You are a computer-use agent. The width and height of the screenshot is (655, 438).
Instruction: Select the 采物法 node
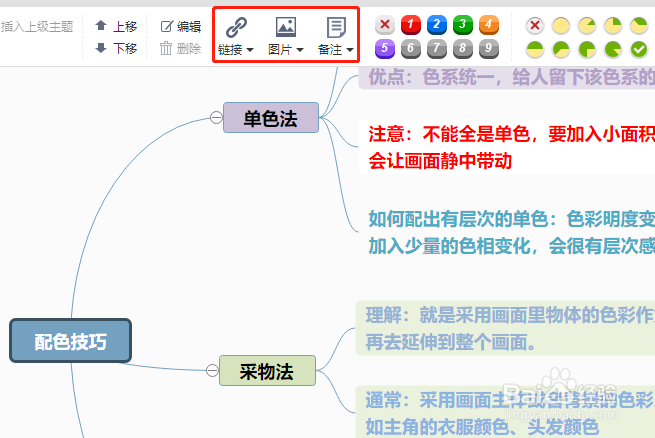point(267,370)
